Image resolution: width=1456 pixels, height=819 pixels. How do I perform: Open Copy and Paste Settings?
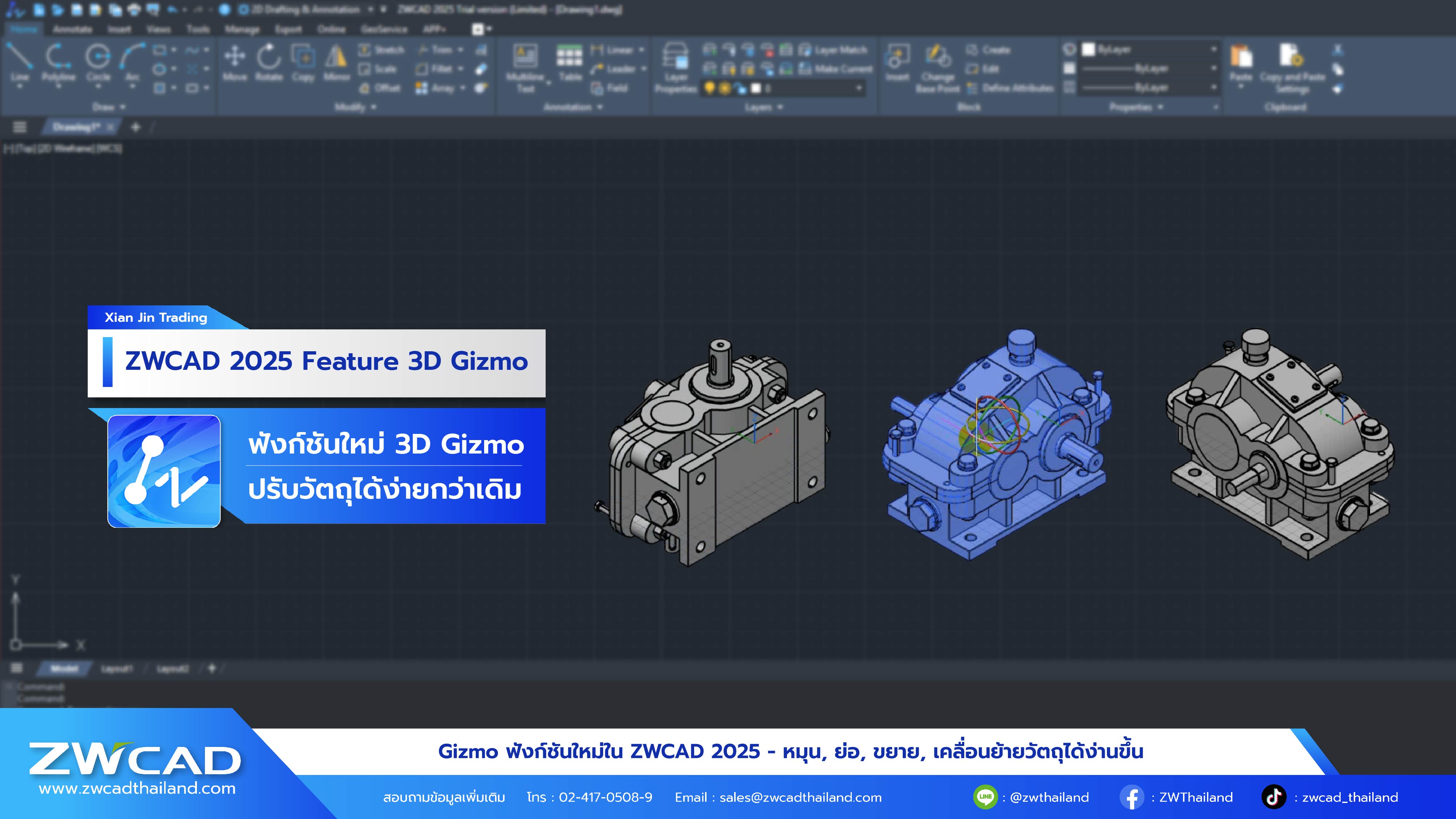[1292, 69]
